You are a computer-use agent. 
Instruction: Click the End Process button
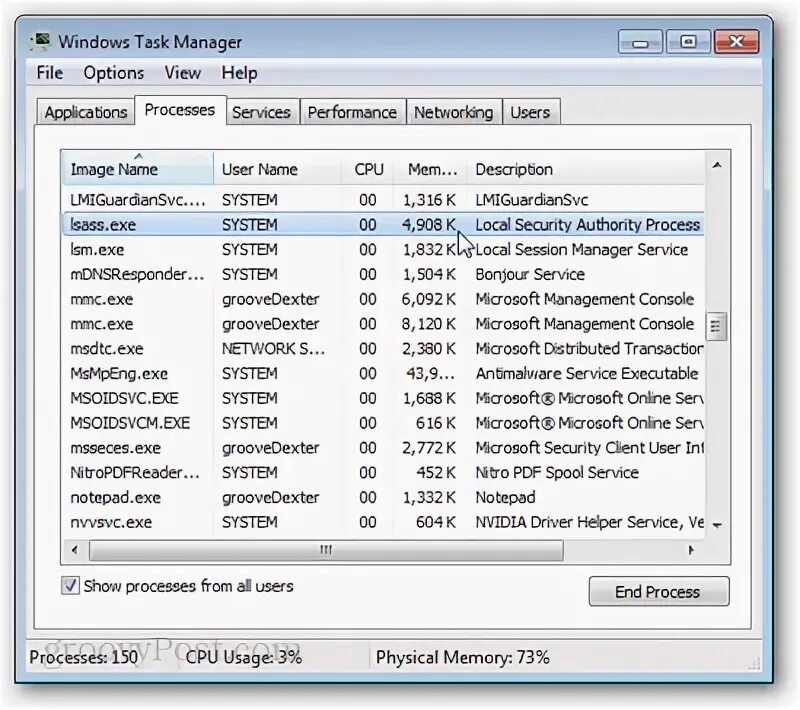pyautogui.click(x=659, y=592)
